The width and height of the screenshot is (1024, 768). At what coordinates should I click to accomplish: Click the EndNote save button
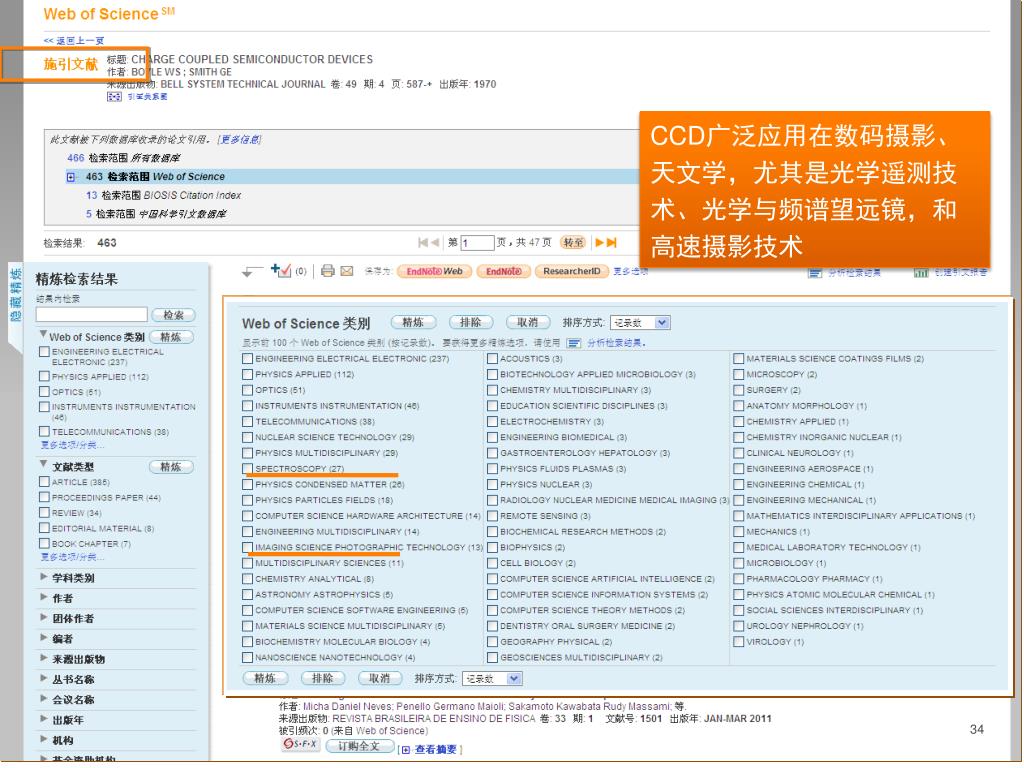click(504, 272)
